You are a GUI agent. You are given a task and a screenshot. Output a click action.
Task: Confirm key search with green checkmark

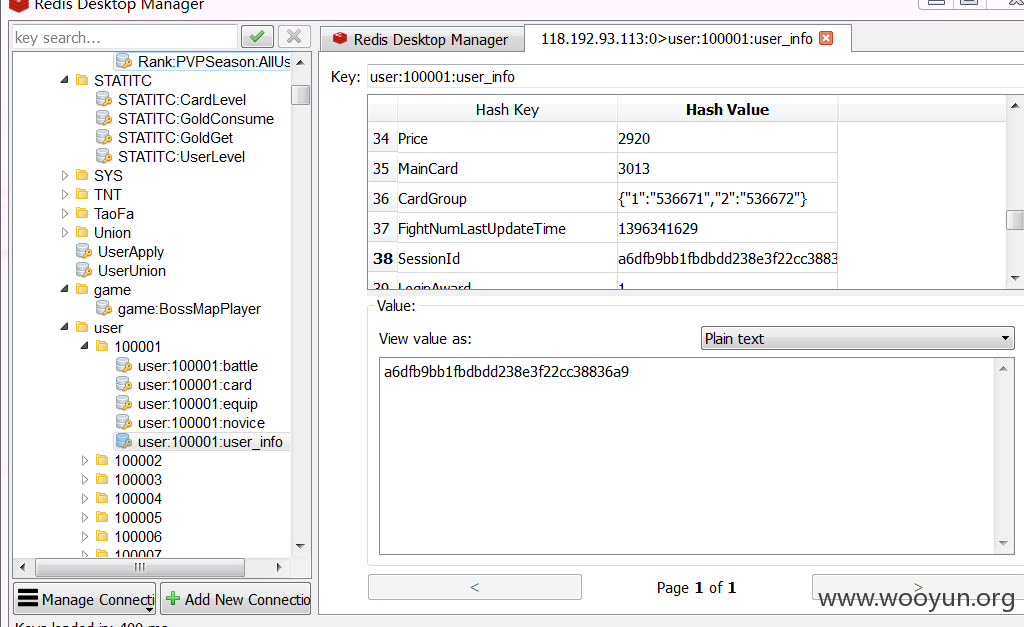pyautogui.click(x=257, y=37)
